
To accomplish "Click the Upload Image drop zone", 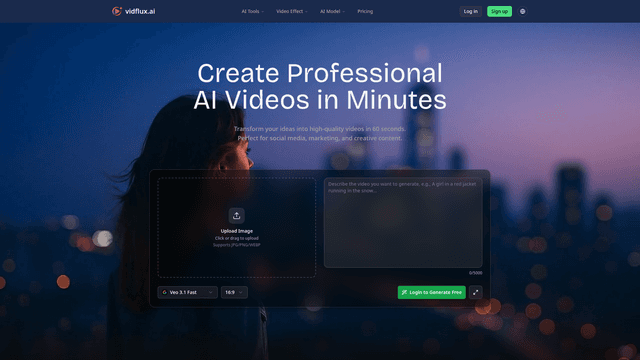I will pyautogui.click(x=236, y=228).
